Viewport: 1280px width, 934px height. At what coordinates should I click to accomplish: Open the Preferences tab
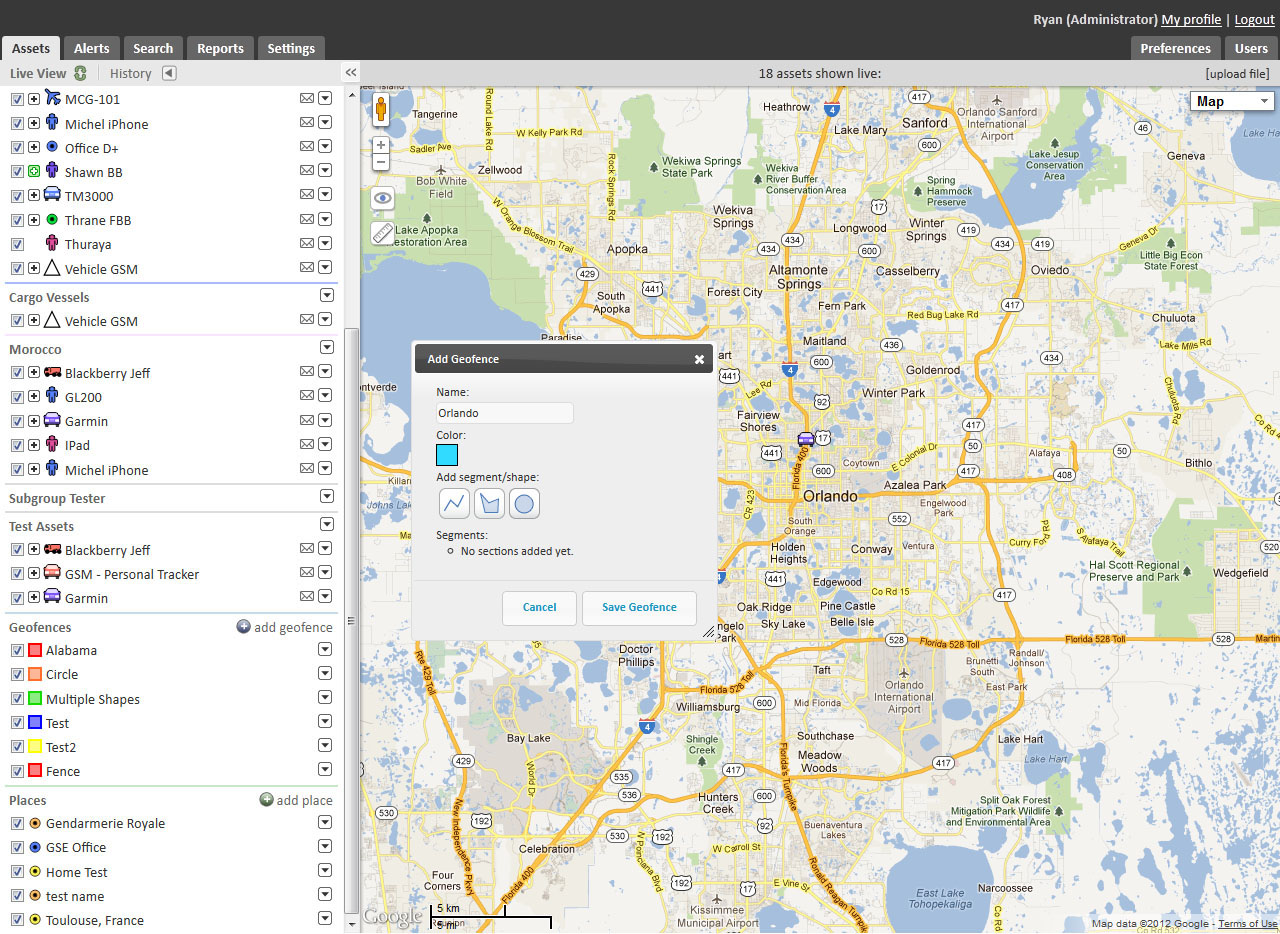coord(1175,47)
